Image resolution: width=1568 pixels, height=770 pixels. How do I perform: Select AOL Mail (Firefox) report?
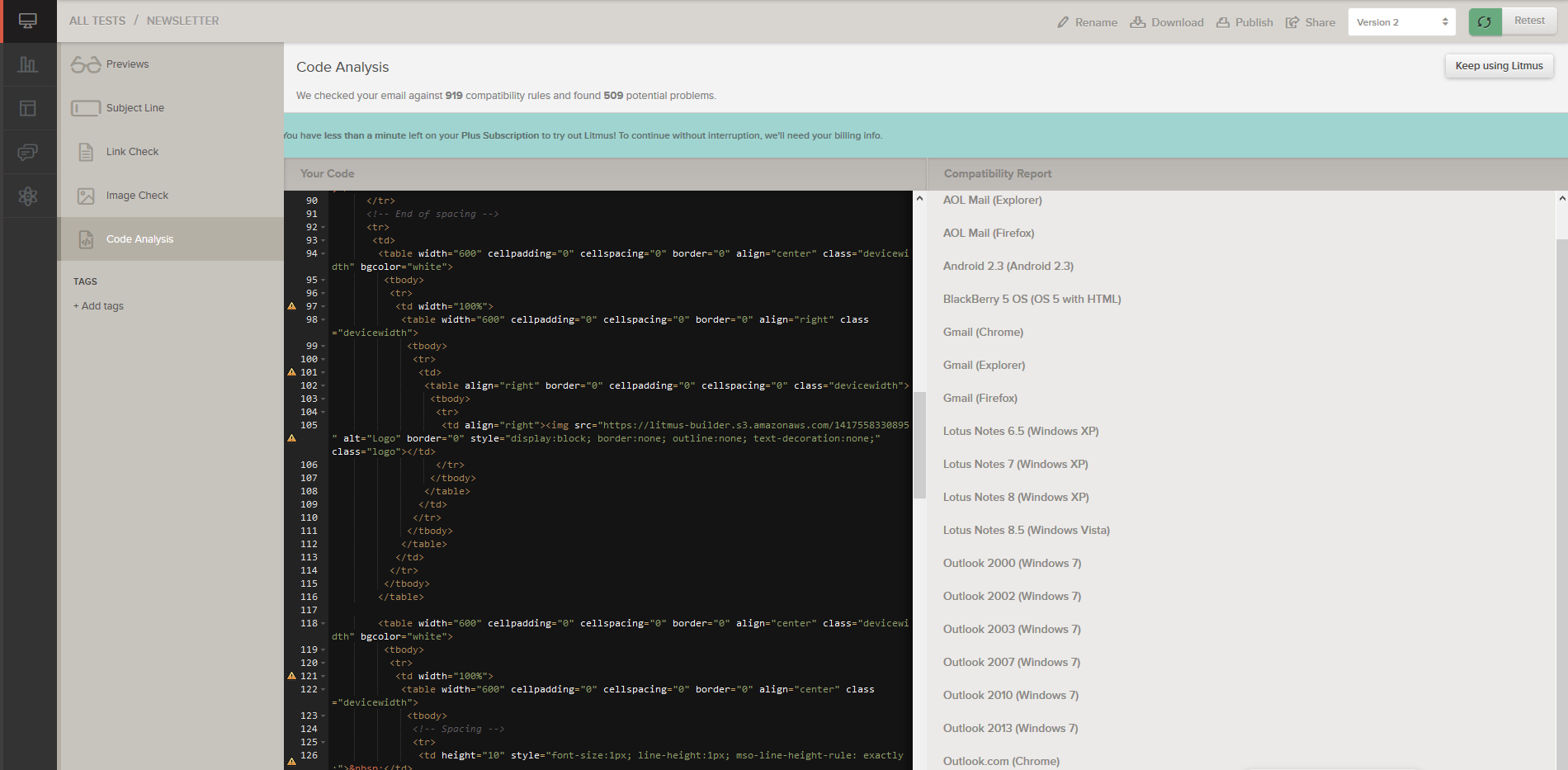click(x=989, y=234)
